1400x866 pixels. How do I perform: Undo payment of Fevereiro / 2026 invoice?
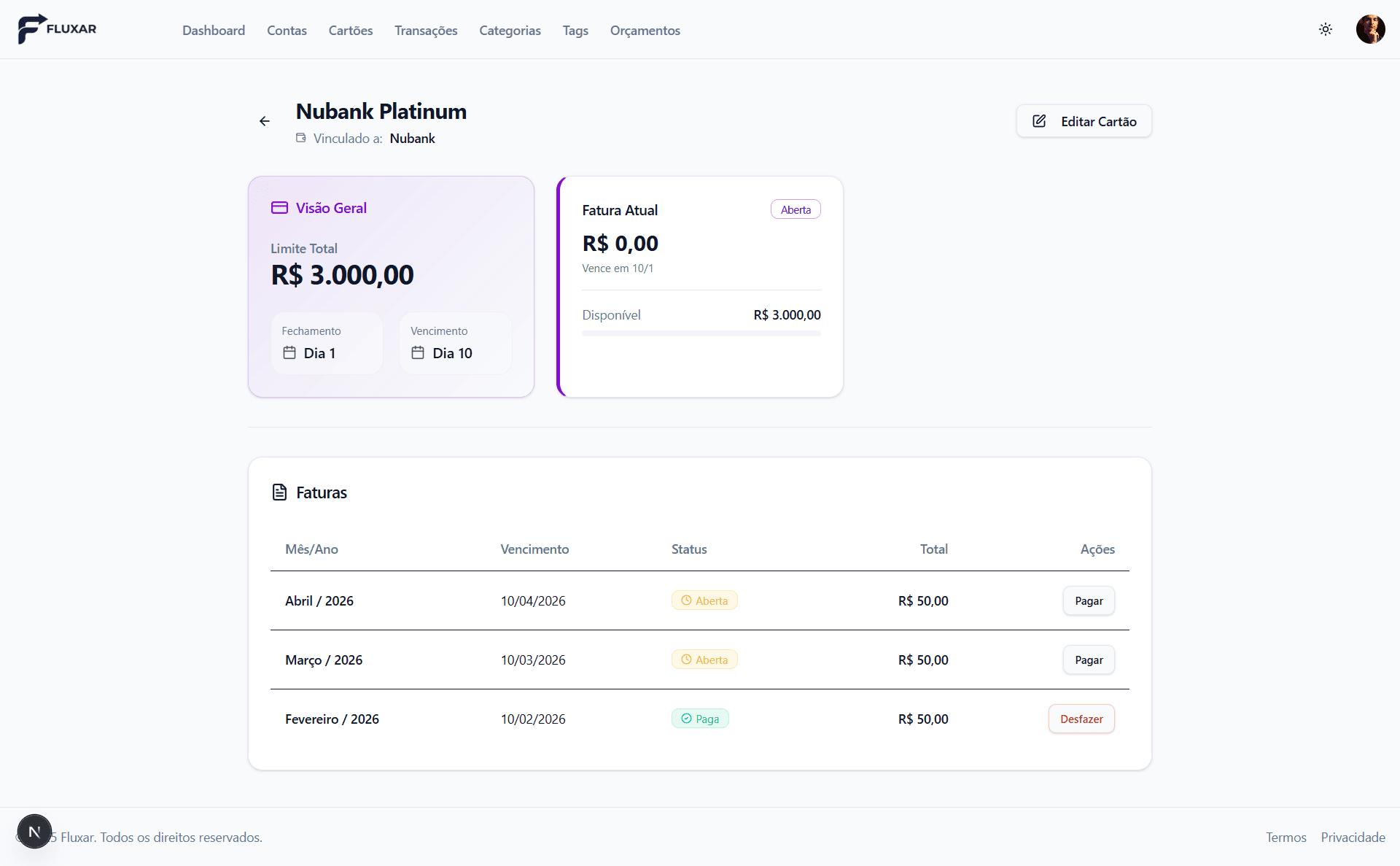(1081, 719)
